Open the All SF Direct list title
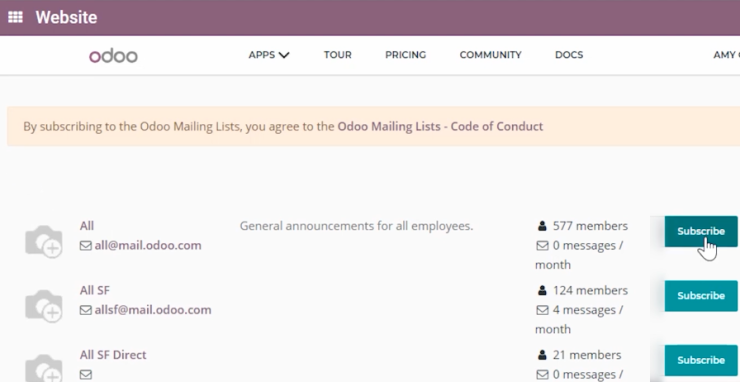740x382 pixels. 113,355
